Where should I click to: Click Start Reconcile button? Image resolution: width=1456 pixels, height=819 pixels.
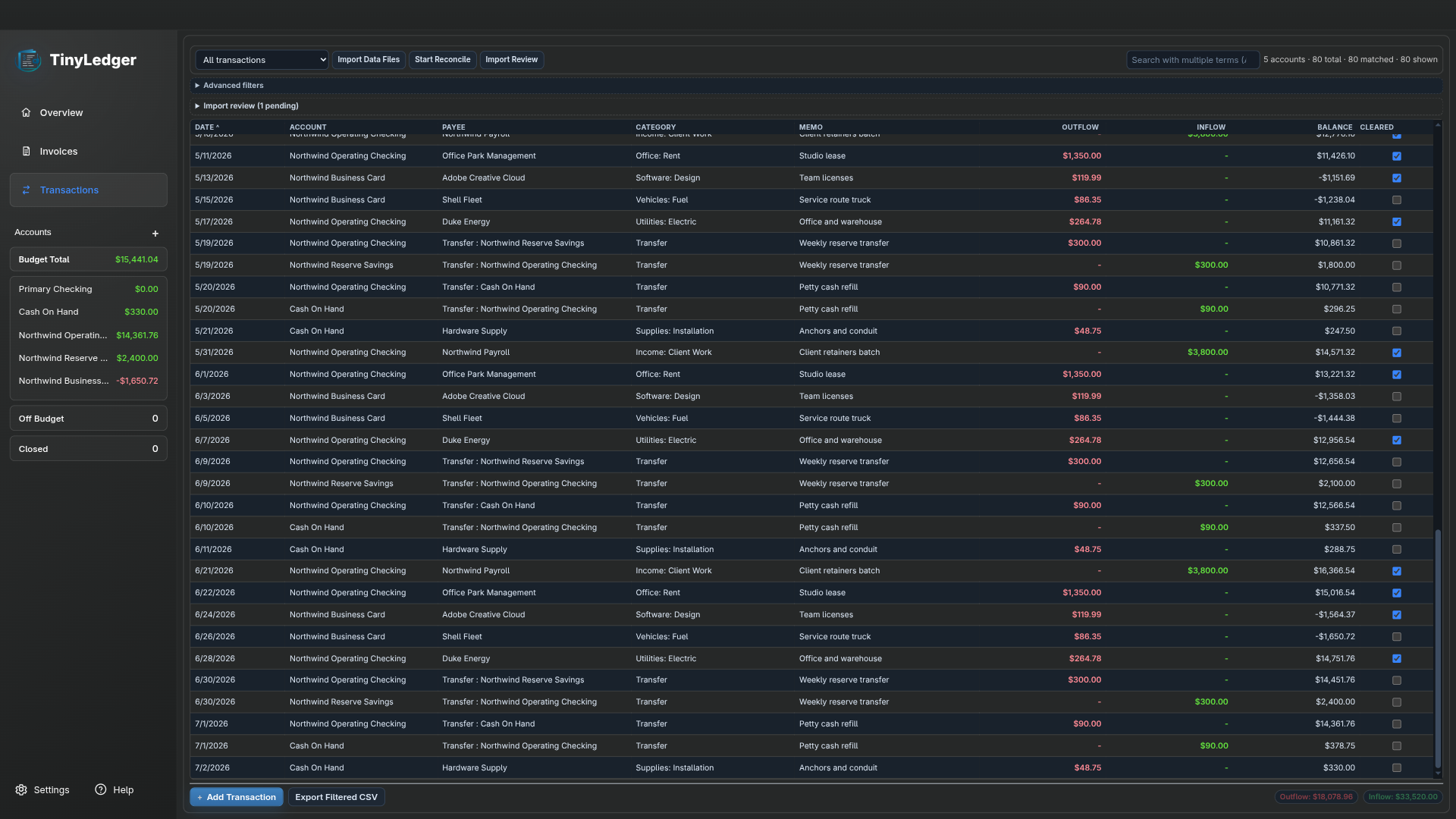point(442,60)
